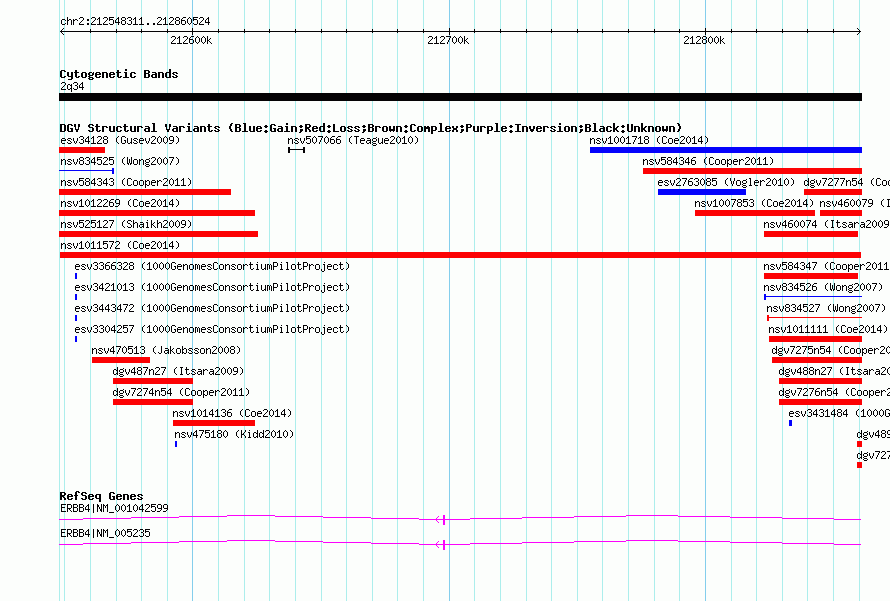Select the black 2q34 cytogenetic band bar
Image resolution: width=890 pixels, height=601 pixels.
coord(460,97)
